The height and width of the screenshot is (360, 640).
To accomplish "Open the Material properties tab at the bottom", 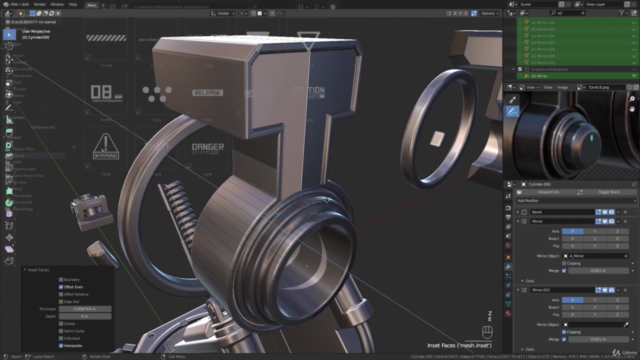I will 508,313.
